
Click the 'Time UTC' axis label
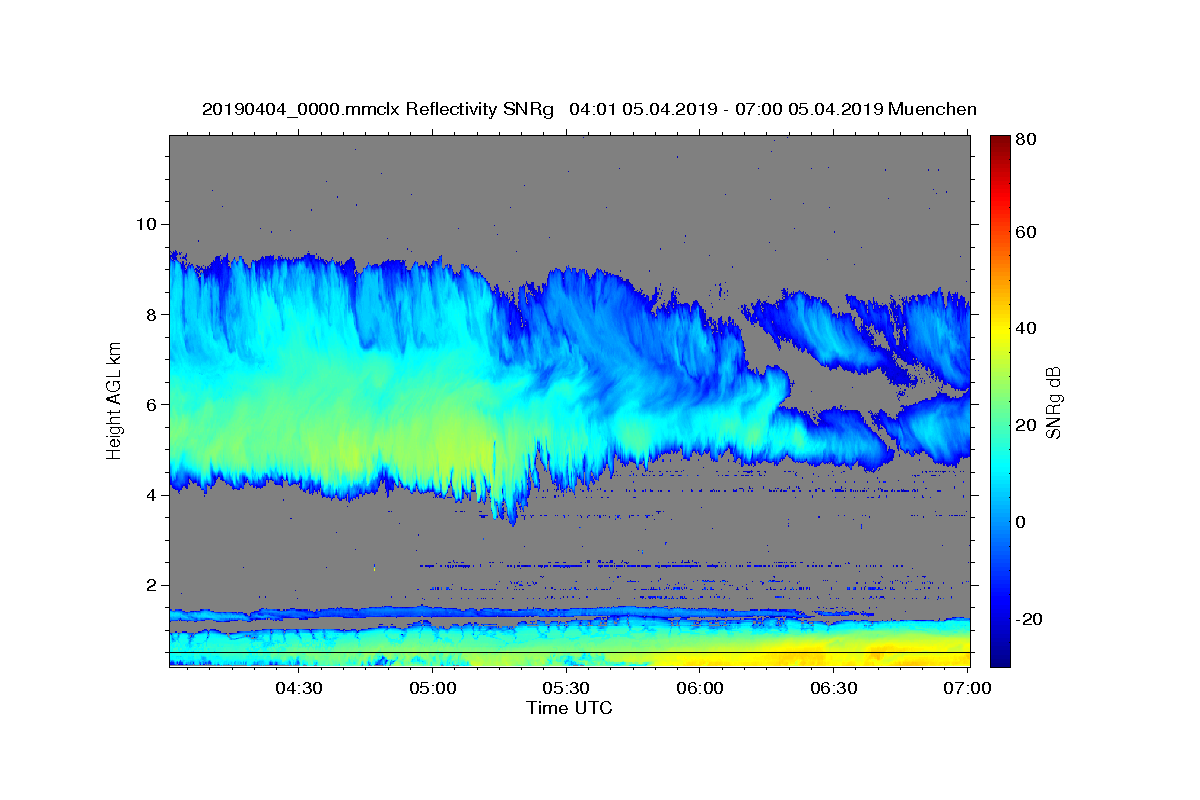tap(569, 708)
